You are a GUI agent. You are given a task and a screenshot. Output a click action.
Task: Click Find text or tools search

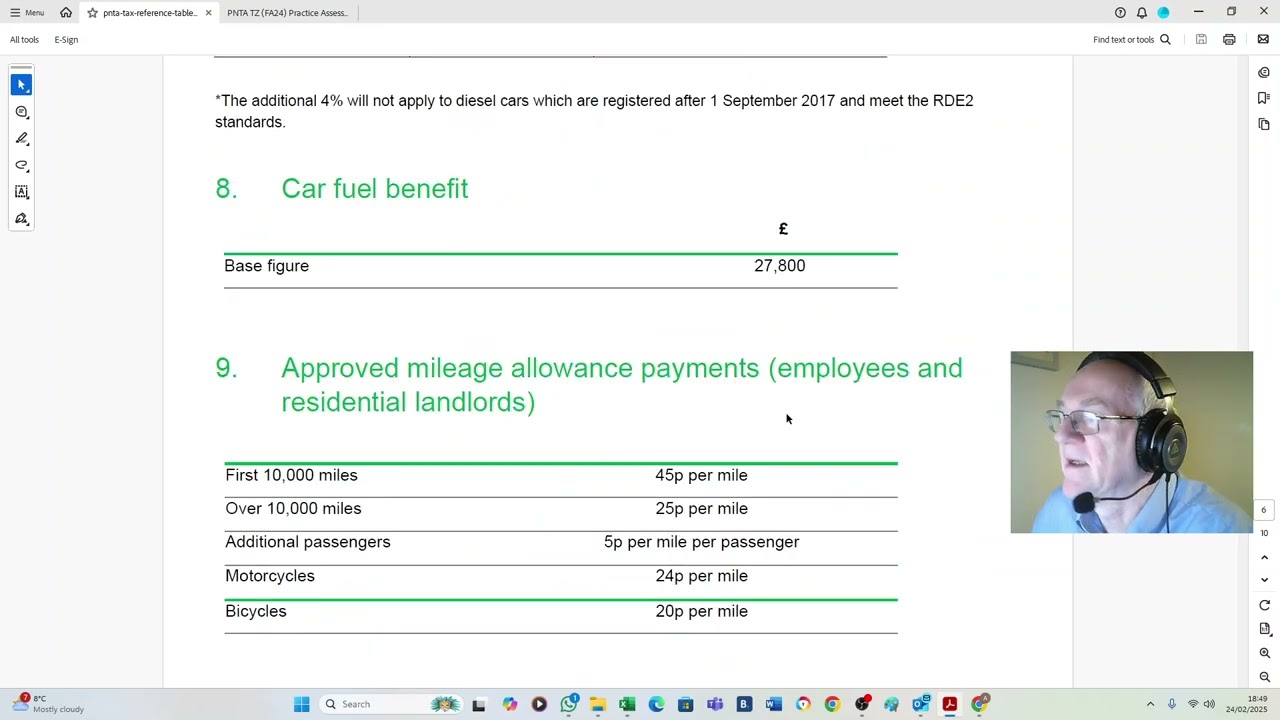pos(1132,40)
